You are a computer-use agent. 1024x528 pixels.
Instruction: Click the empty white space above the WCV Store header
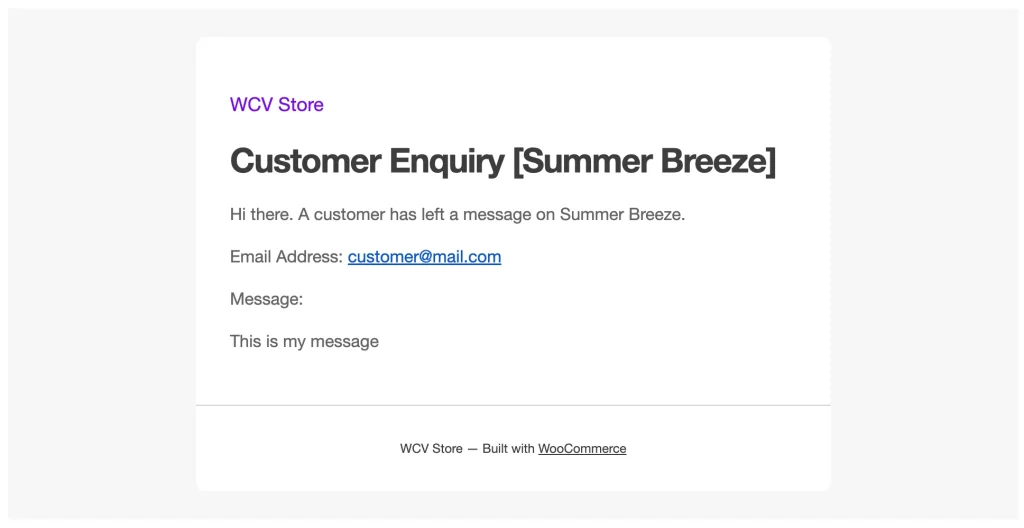pyautogui.click(x=513, y=65)
